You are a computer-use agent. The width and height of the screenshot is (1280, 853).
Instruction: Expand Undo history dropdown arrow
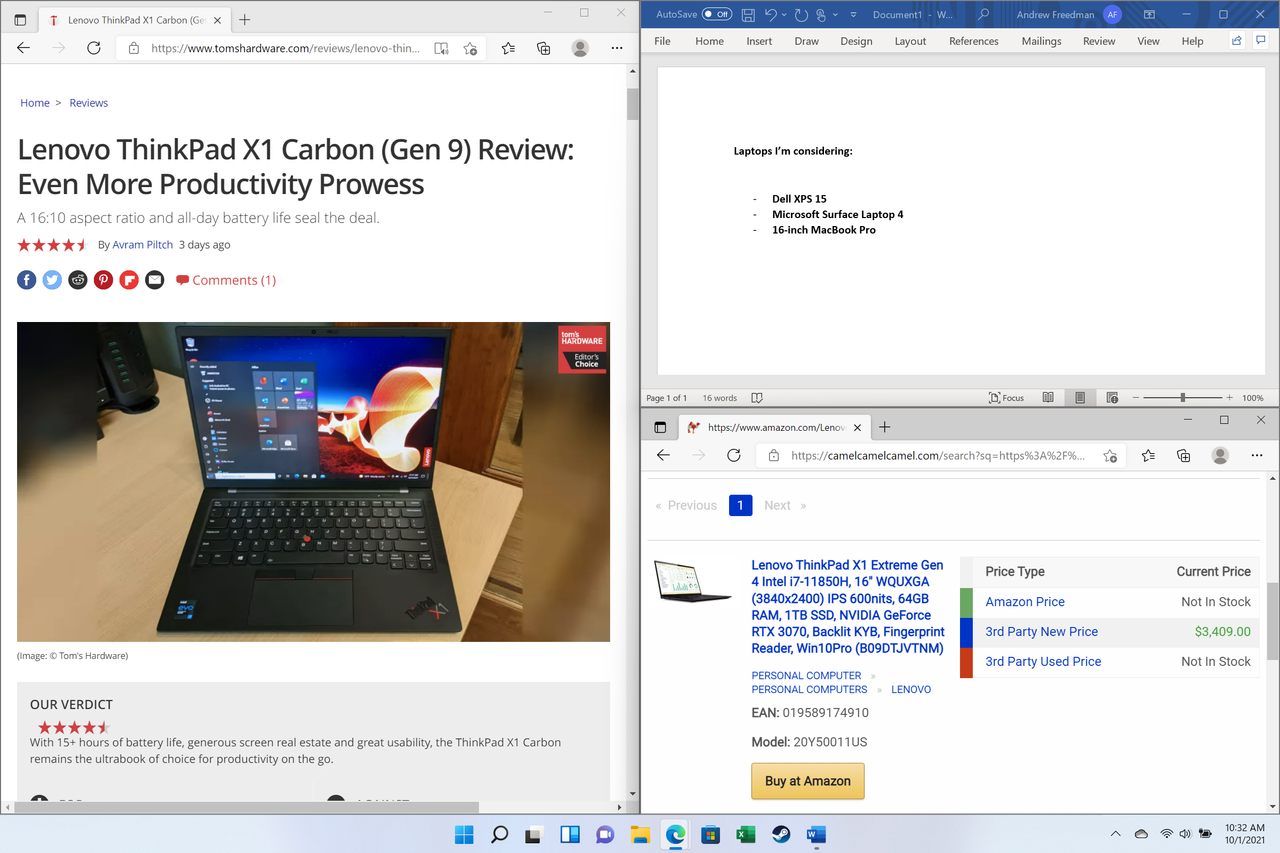pos(784,14)
